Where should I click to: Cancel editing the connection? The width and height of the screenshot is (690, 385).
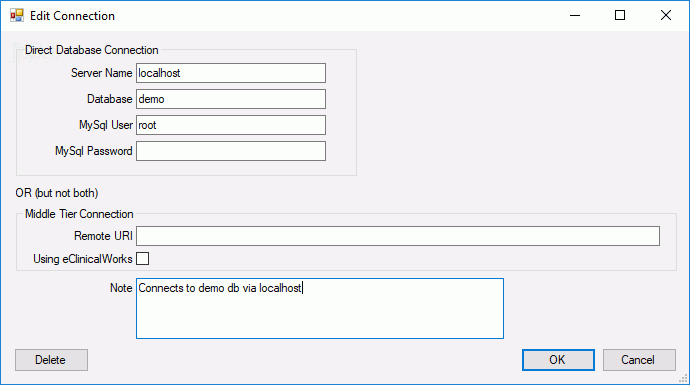point(639,360)
